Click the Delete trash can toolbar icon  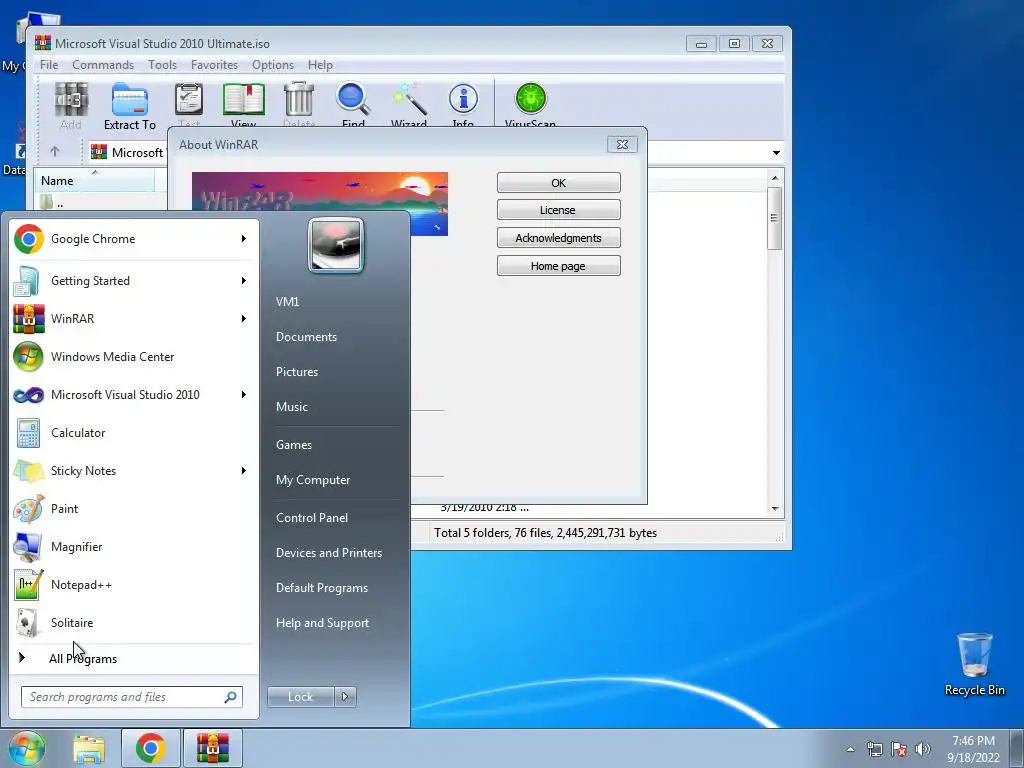[x=299, y=104]
